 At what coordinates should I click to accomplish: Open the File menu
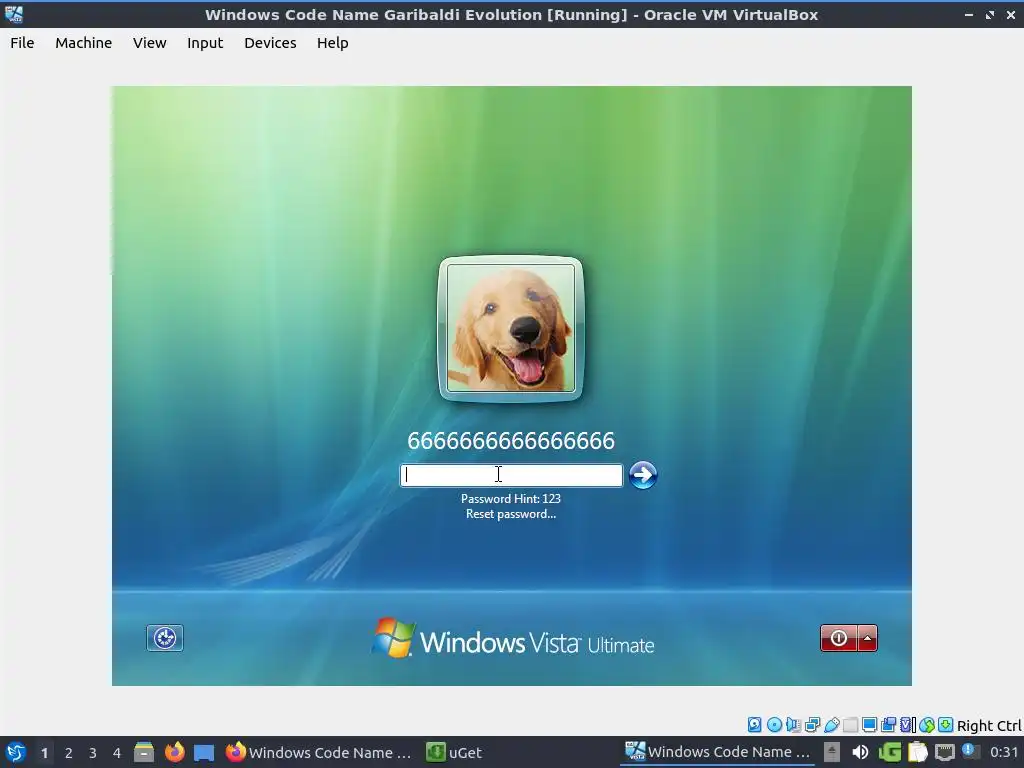22,43
